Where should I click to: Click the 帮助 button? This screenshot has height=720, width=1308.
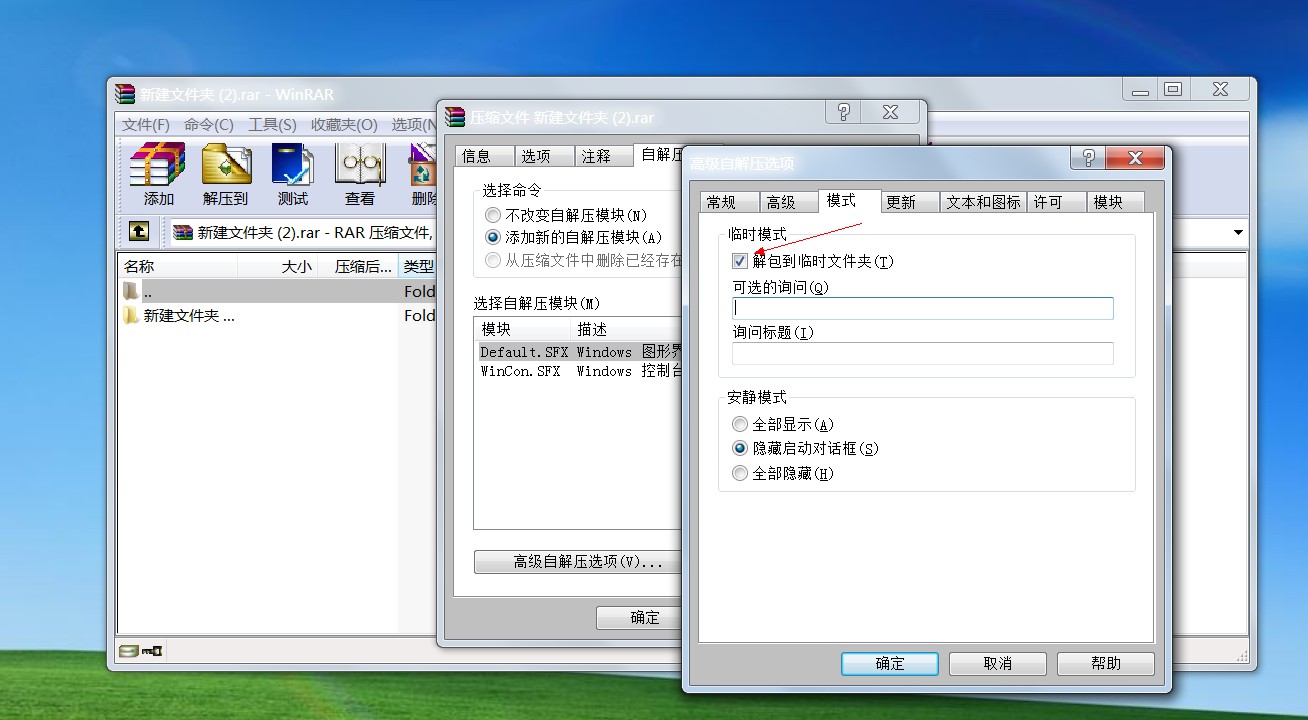point(1106,664)
